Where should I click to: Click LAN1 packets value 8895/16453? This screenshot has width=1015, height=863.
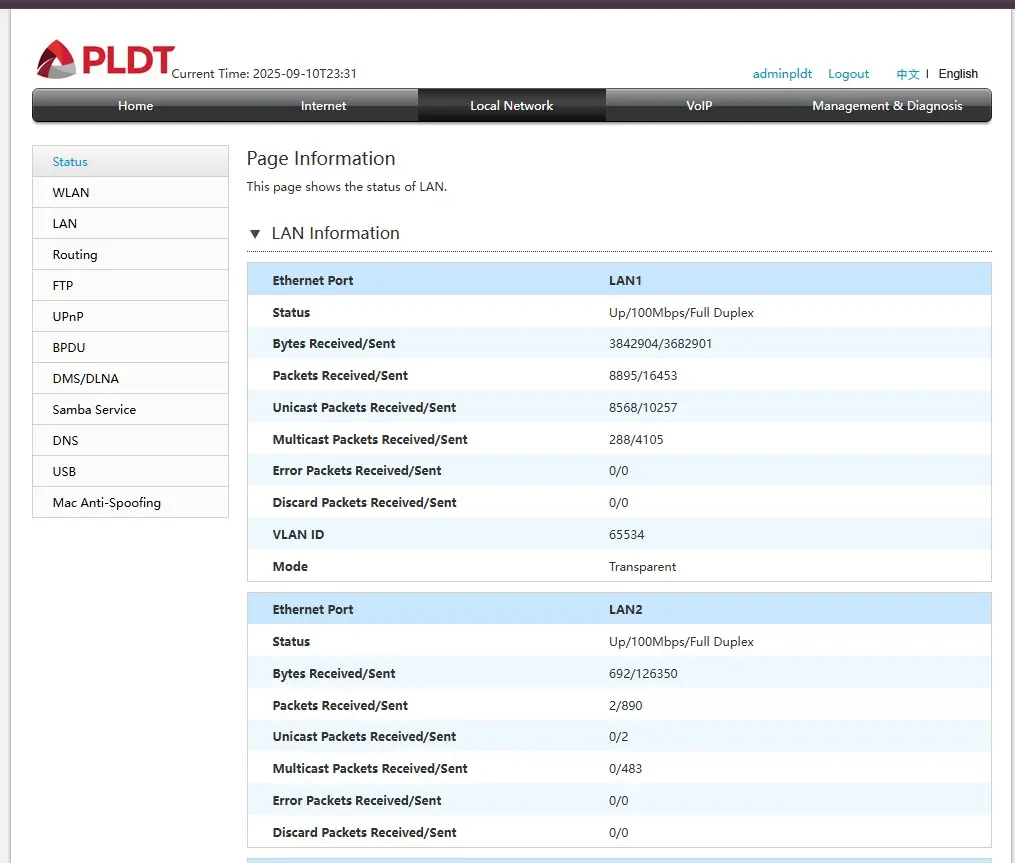643,375
